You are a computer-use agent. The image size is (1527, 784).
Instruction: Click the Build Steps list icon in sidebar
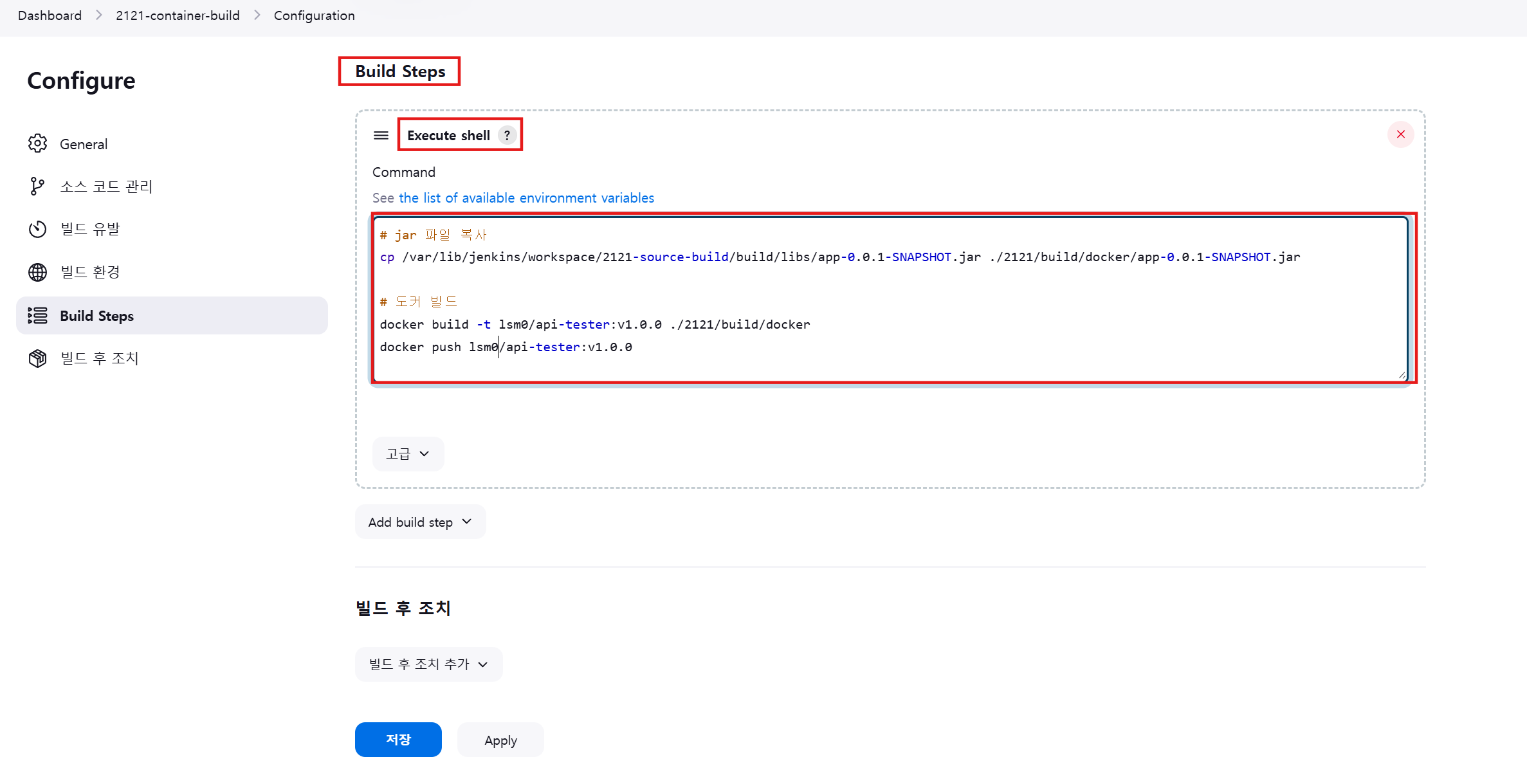click(x=37, y=315)
